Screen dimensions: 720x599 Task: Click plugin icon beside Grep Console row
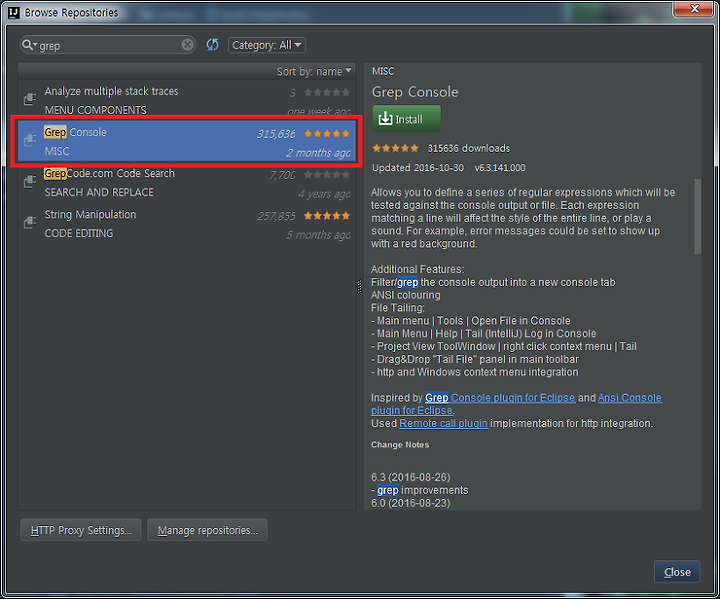(30, 140)
